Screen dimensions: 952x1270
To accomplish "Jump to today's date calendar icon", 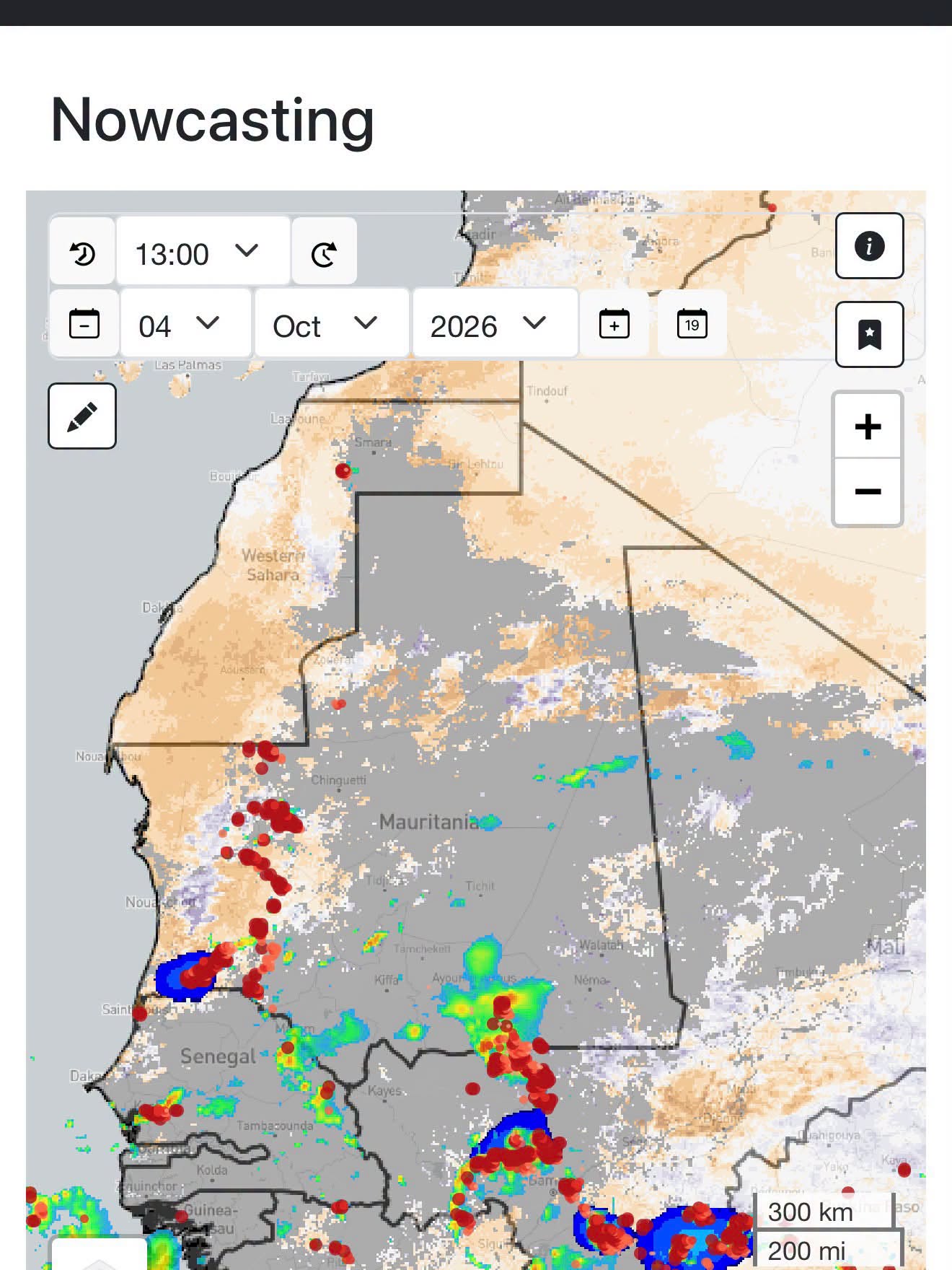I will coord(692,324).
